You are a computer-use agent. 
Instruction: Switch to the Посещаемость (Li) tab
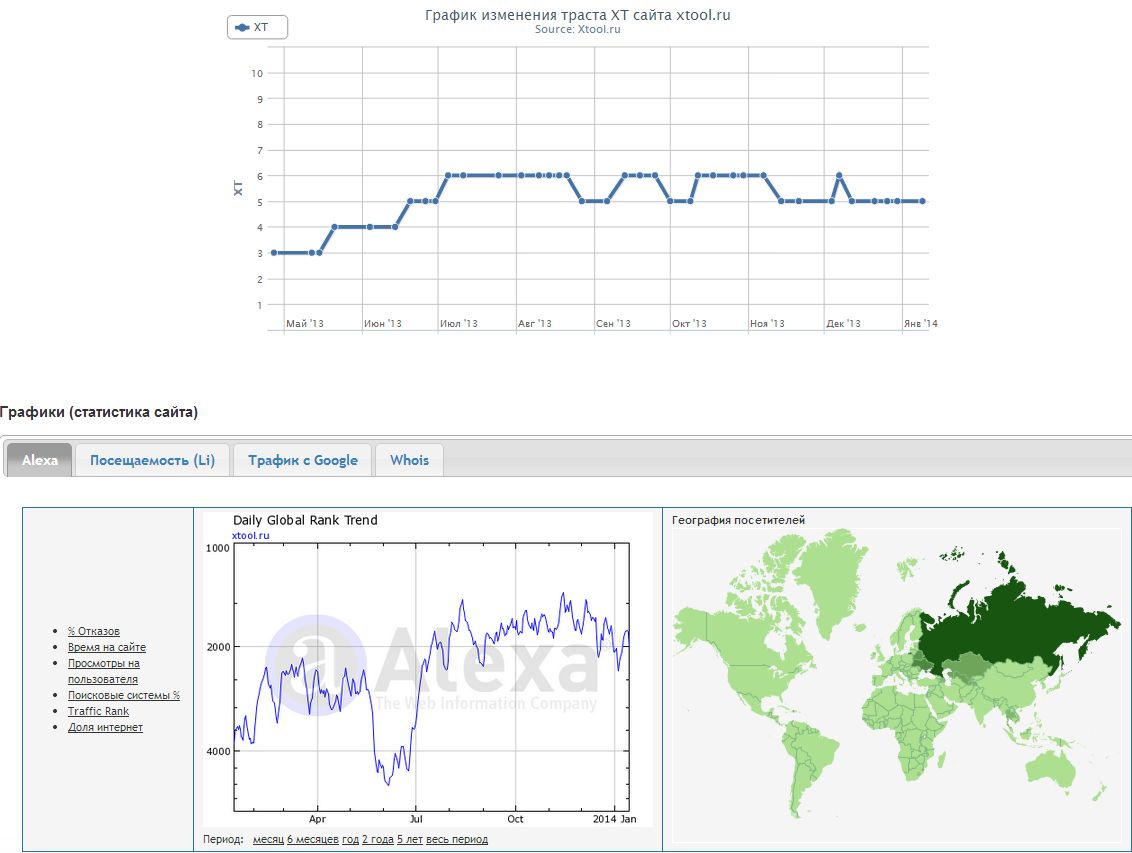coord(152,460)
